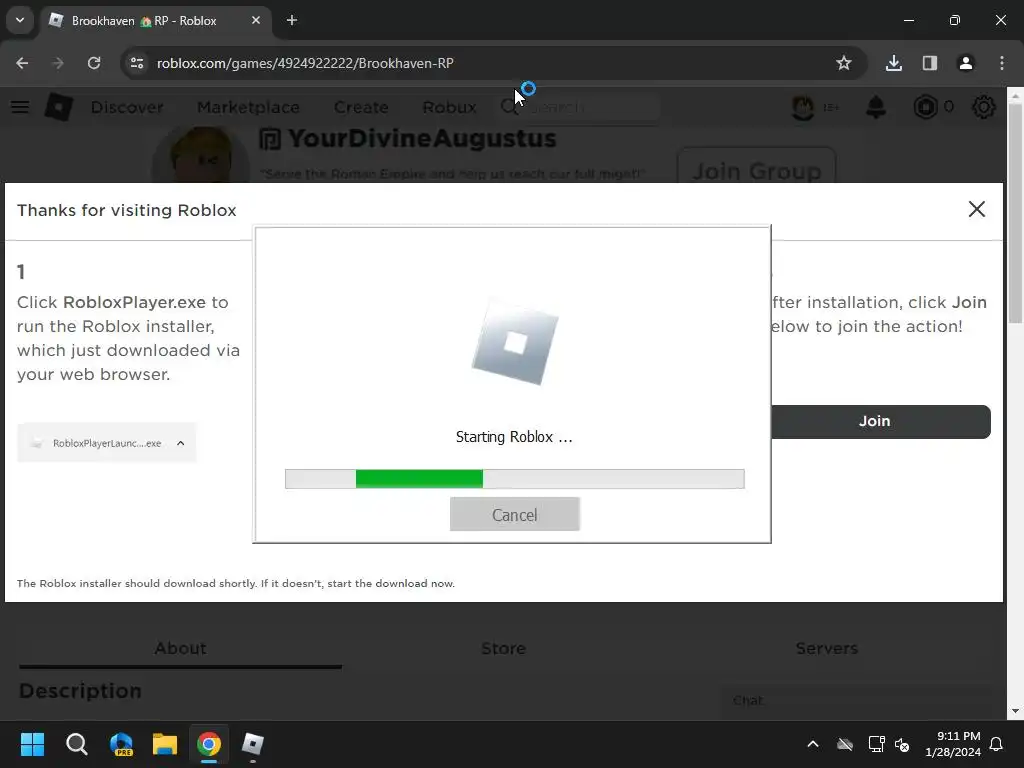Open Edge from the taskbar
Image resolution: width=1024 pixels, height=768 pixels.
[x=121, y=744]
